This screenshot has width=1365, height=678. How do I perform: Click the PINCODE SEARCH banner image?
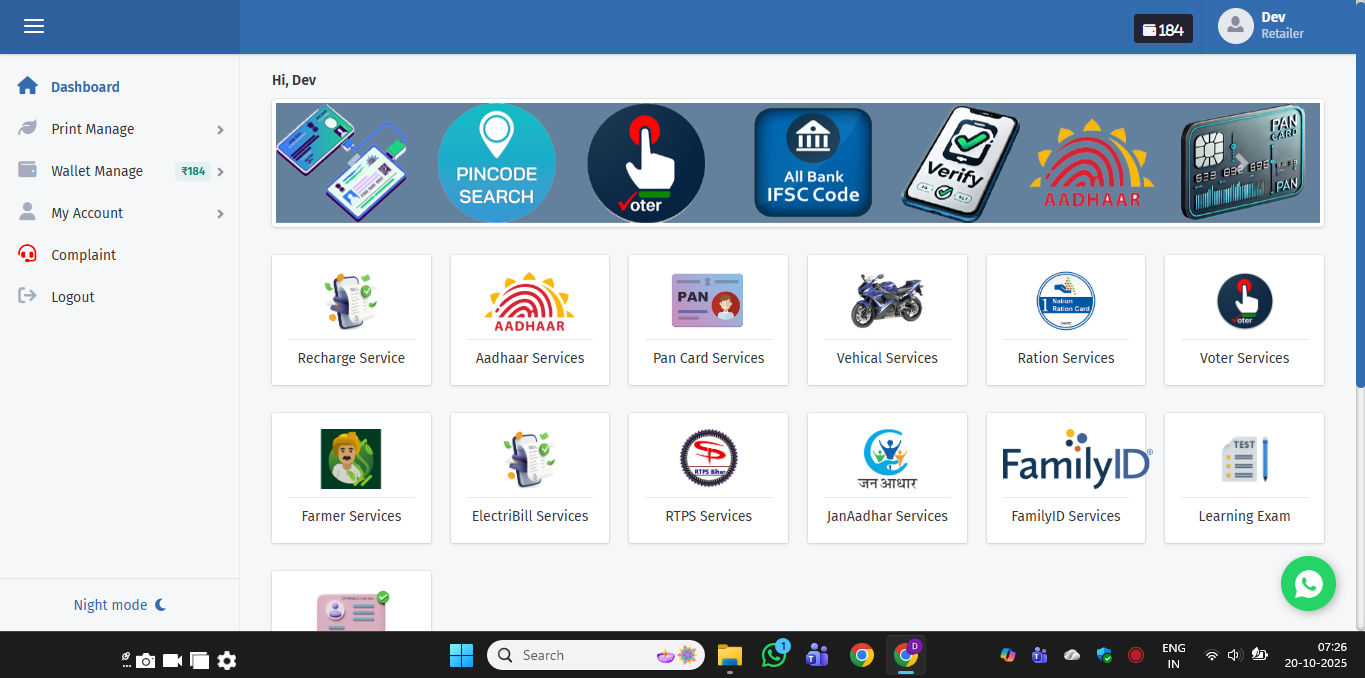tap(496, 163)
